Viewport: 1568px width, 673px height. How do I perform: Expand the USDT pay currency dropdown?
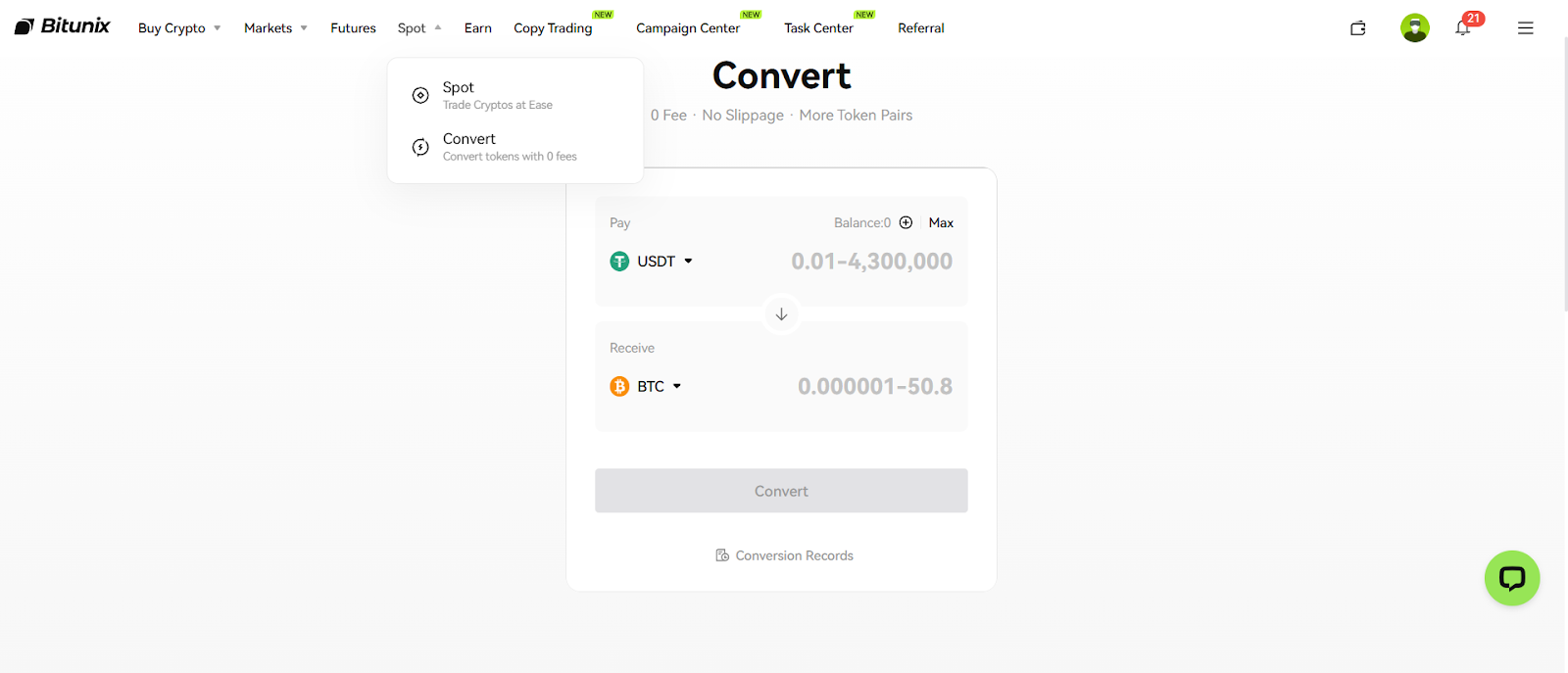[x=652, y=262]
